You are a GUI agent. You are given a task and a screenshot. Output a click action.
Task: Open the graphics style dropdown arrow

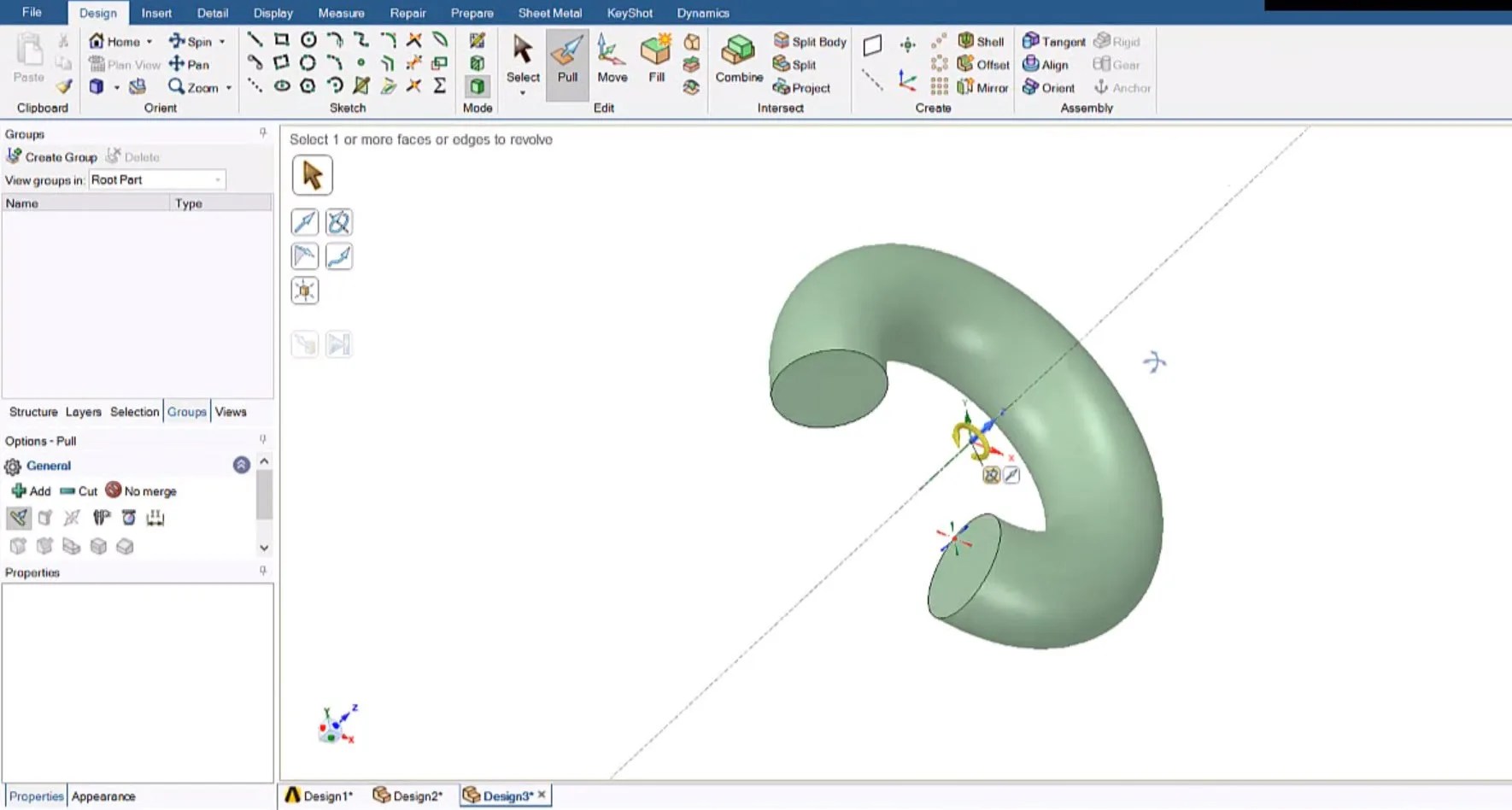117,87
